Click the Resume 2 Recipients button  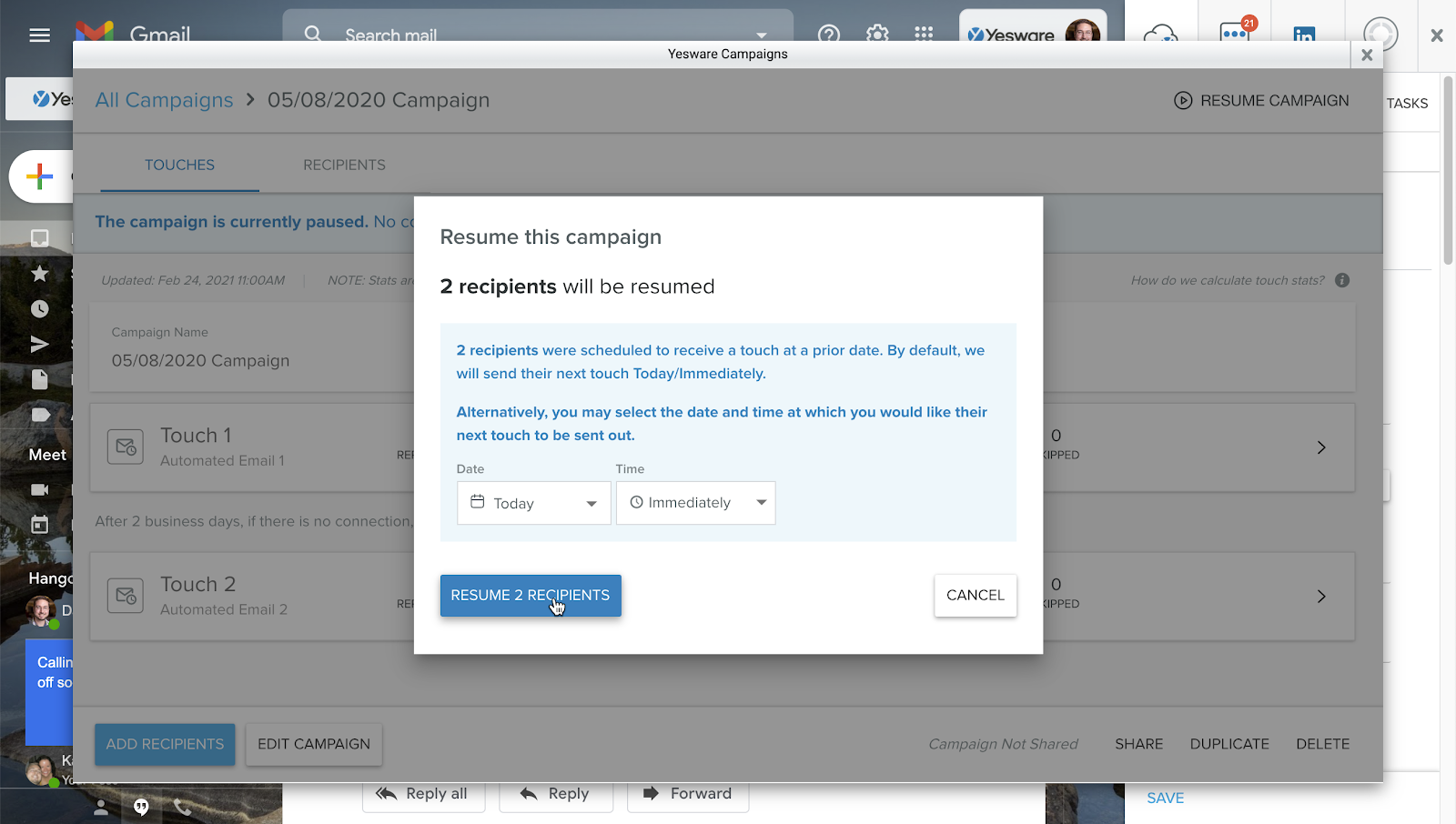click(x=531, y=596)
